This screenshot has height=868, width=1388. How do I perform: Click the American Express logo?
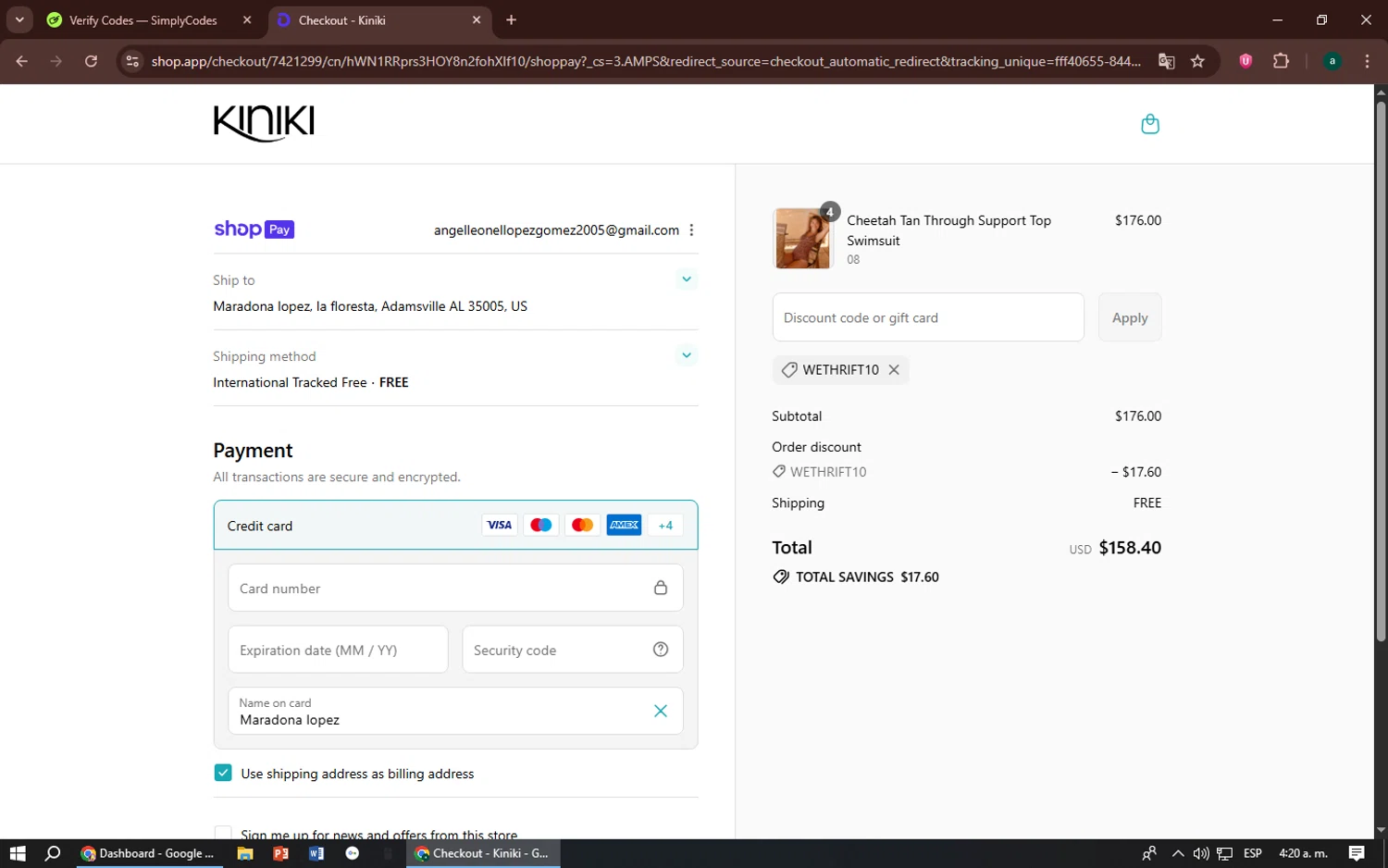625,525
